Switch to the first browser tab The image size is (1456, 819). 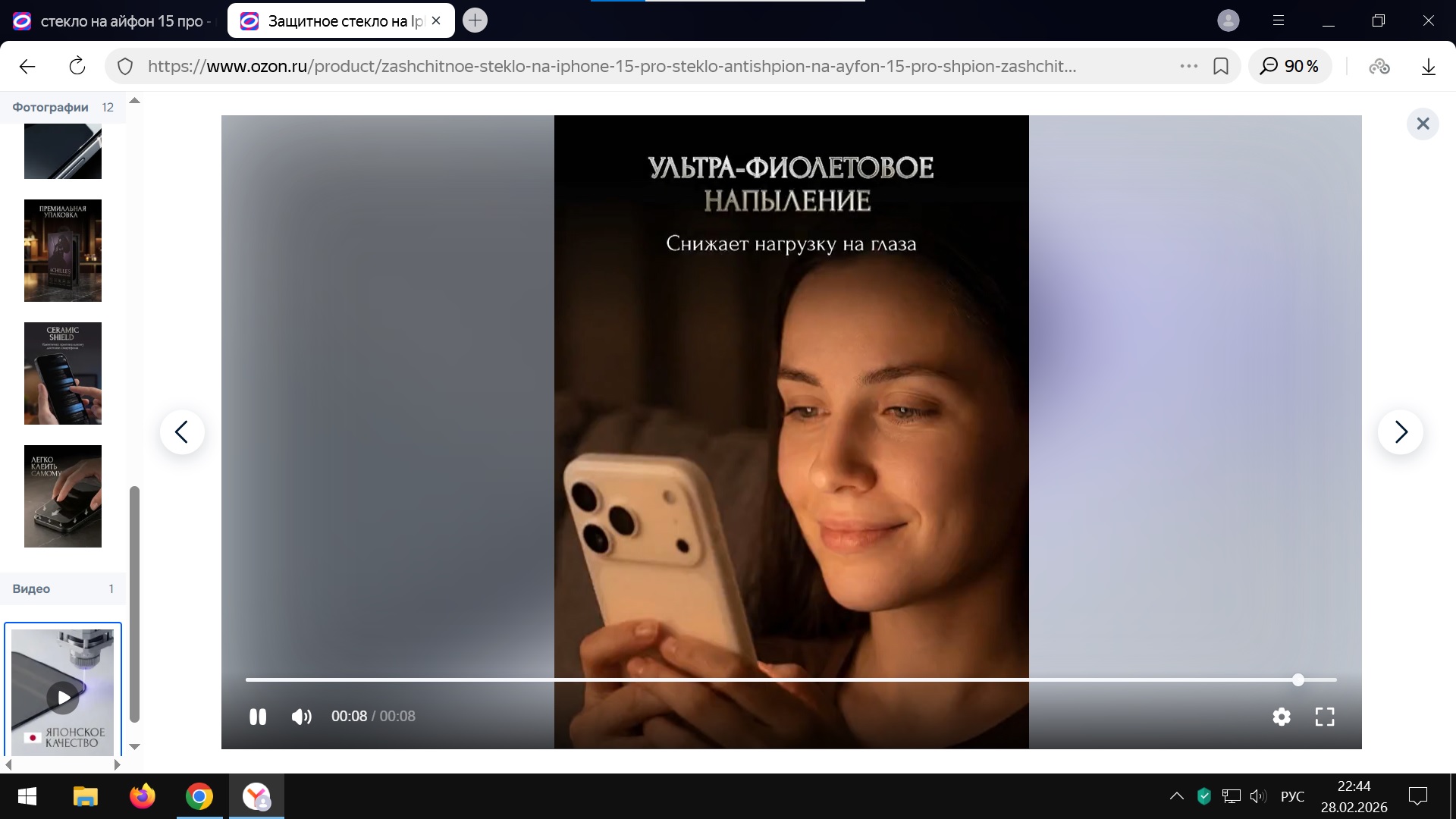click(114, 21)
